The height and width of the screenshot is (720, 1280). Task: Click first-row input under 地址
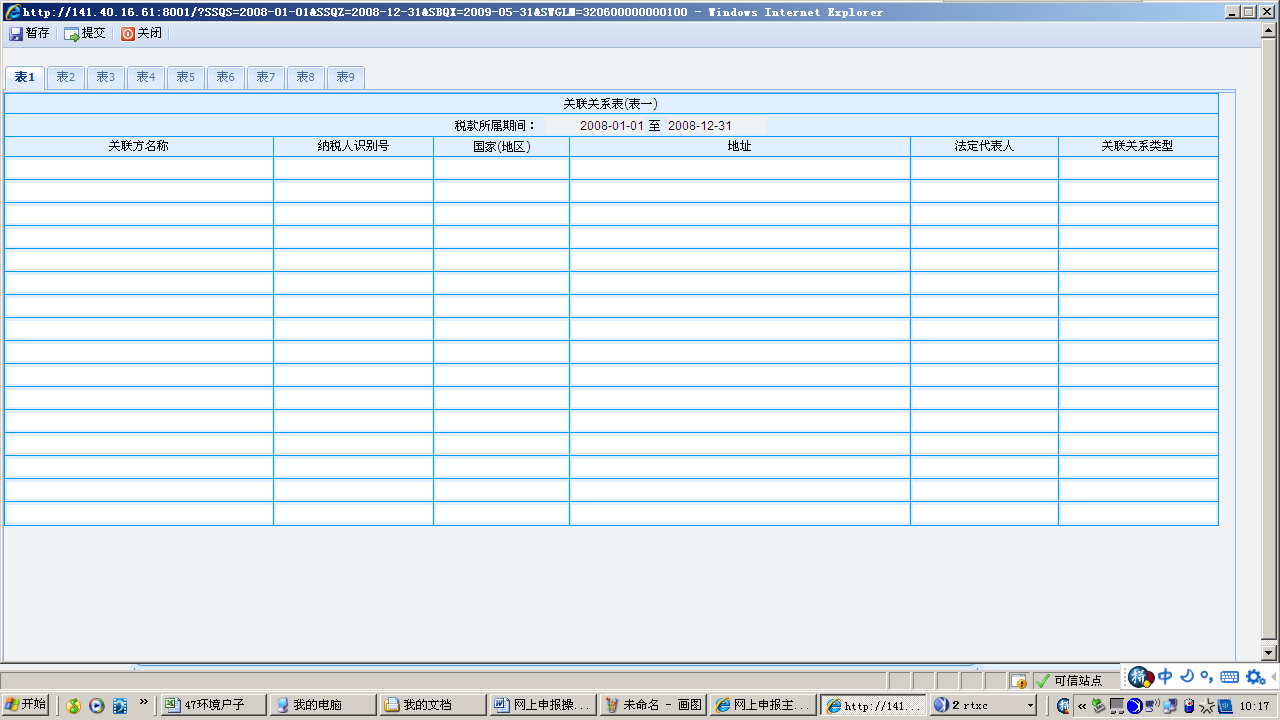click(740, 168)
